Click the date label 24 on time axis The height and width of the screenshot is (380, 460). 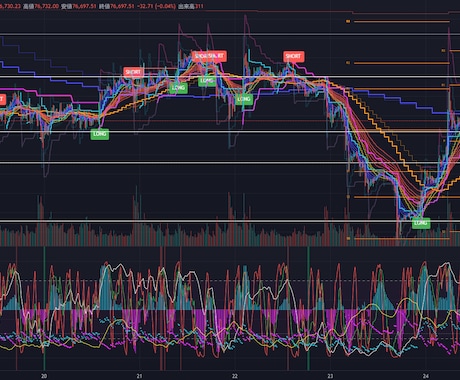[x=426, y=376]
